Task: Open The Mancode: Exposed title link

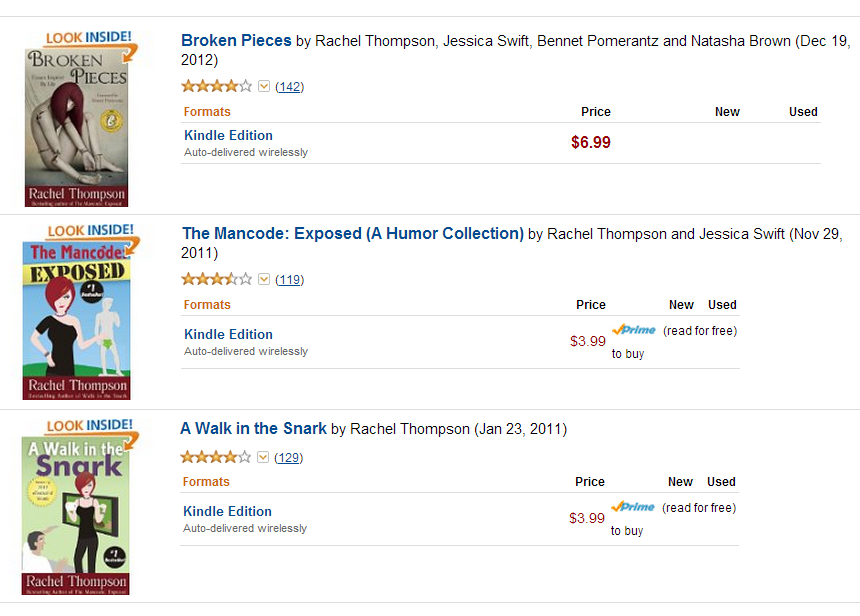Action: (x=352, y=234)
